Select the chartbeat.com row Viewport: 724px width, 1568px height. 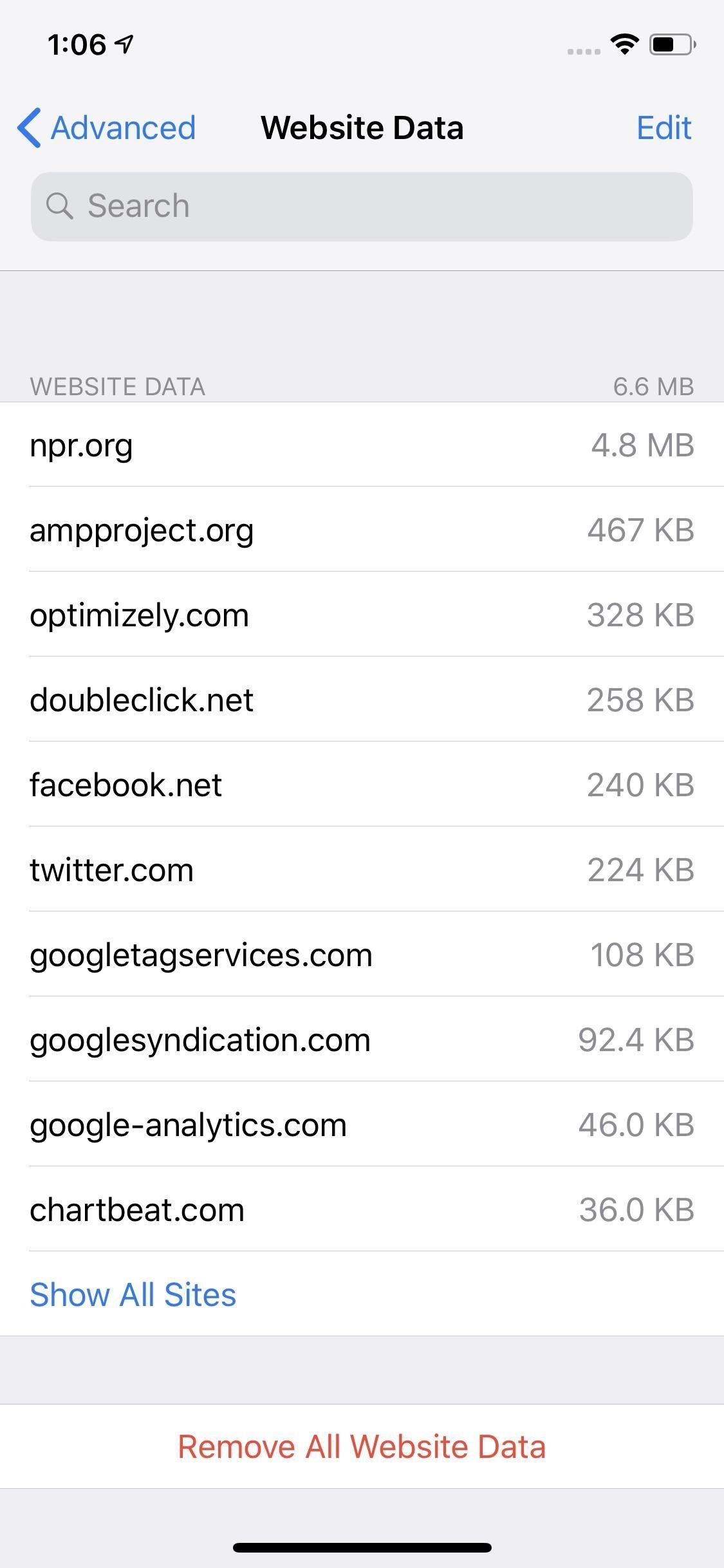362,1209
